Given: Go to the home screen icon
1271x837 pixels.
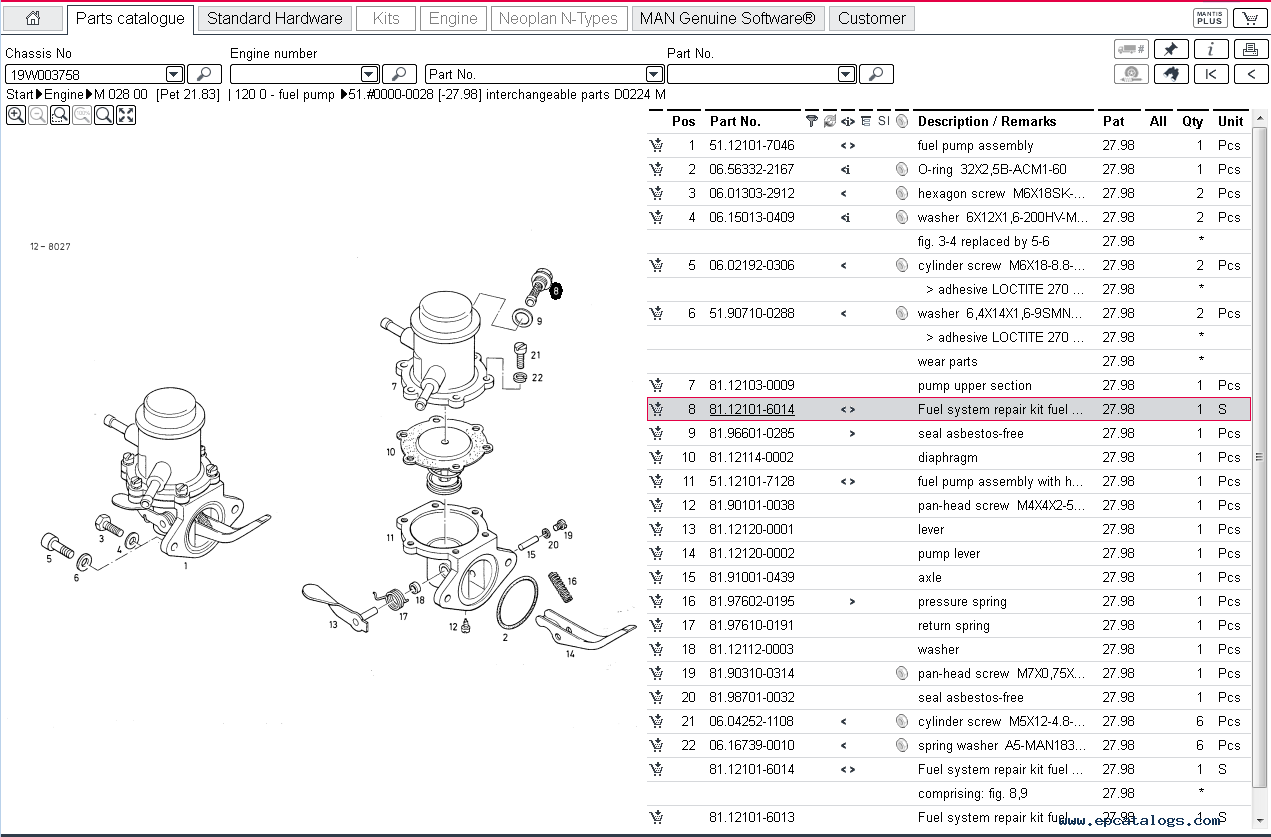Looking at the screenshot, I should point(33,18).
